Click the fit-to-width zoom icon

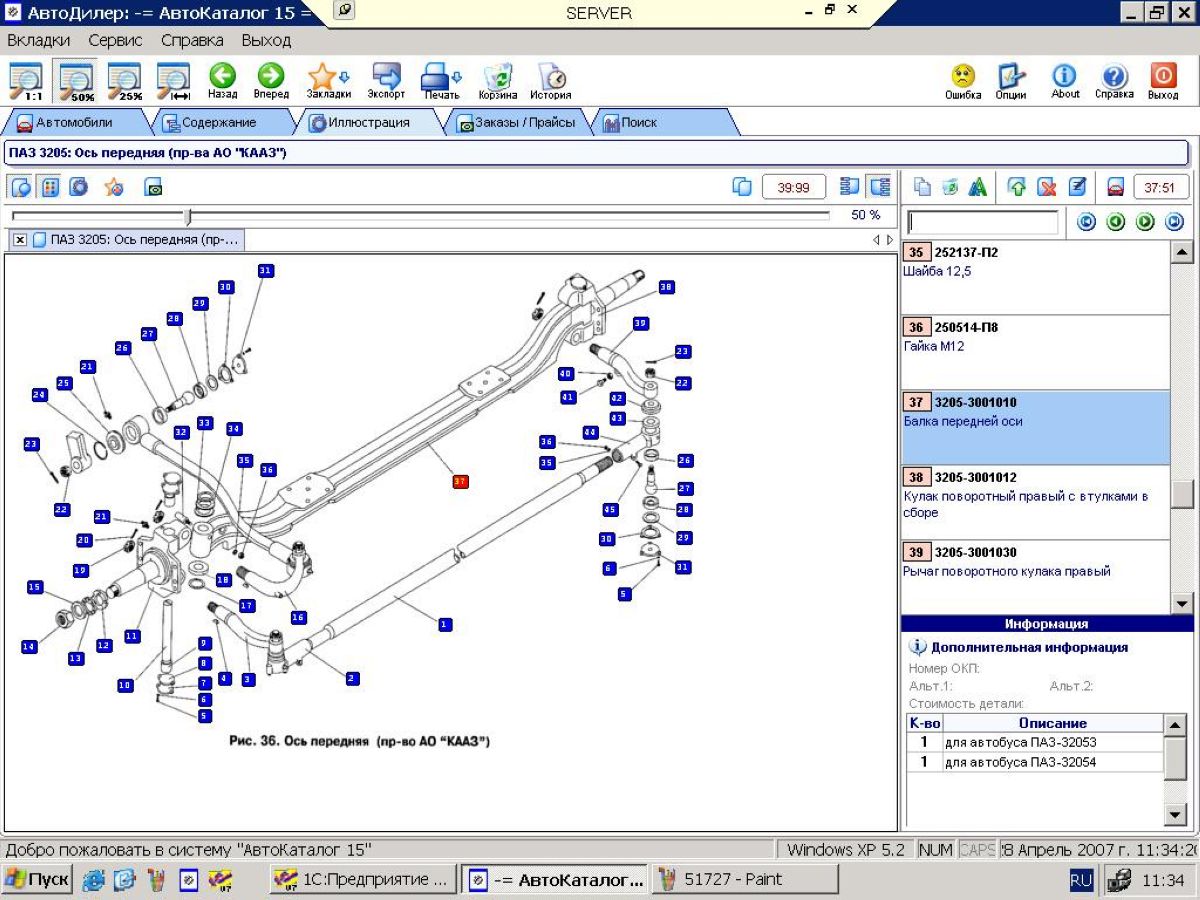coord(173,80)
